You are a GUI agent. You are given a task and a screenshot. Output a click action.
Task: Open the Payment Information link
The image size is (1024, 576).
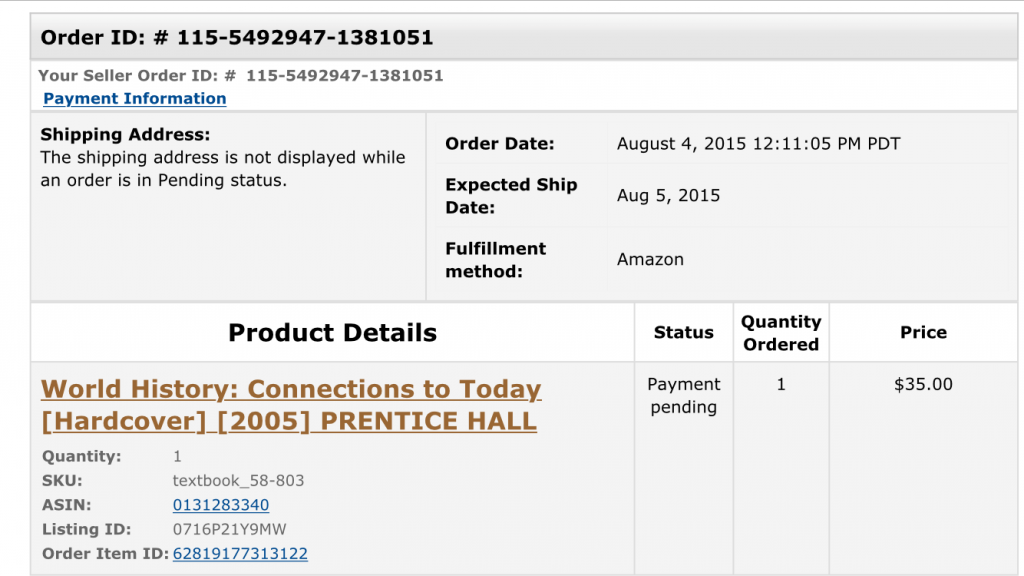(x=135, y=98)
